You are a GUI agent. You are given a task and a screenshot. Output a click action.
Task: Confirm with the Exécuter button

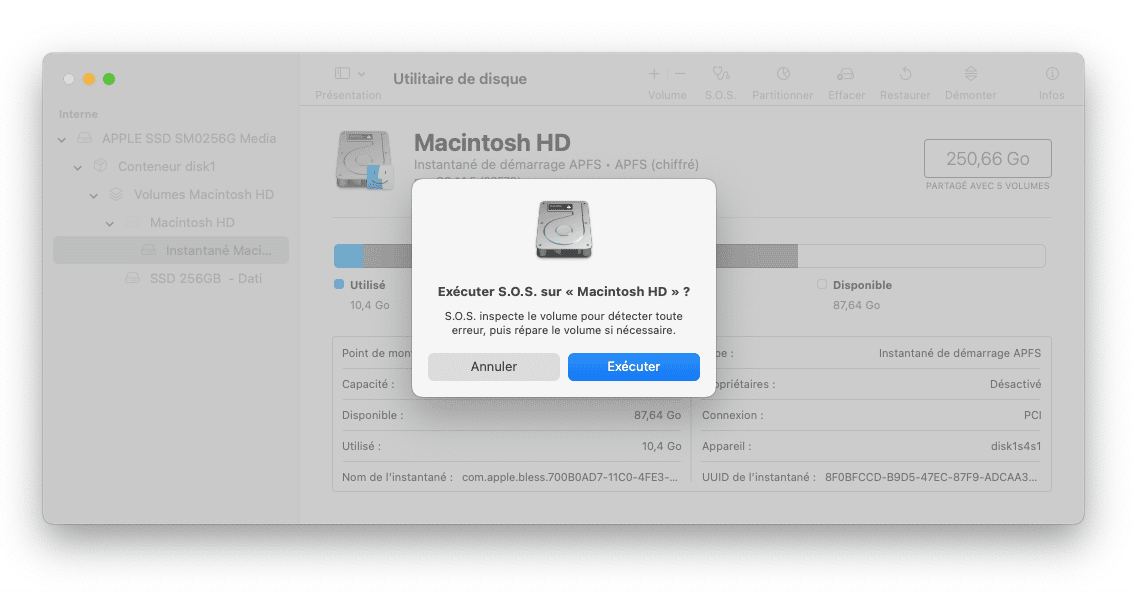click(634, 366)
